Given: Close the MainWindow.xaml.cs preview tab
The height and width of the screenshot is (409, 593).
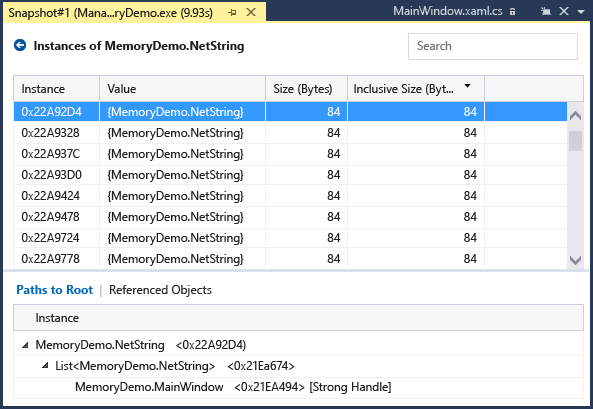Looking at the screenshot, I should pos(564,11).
